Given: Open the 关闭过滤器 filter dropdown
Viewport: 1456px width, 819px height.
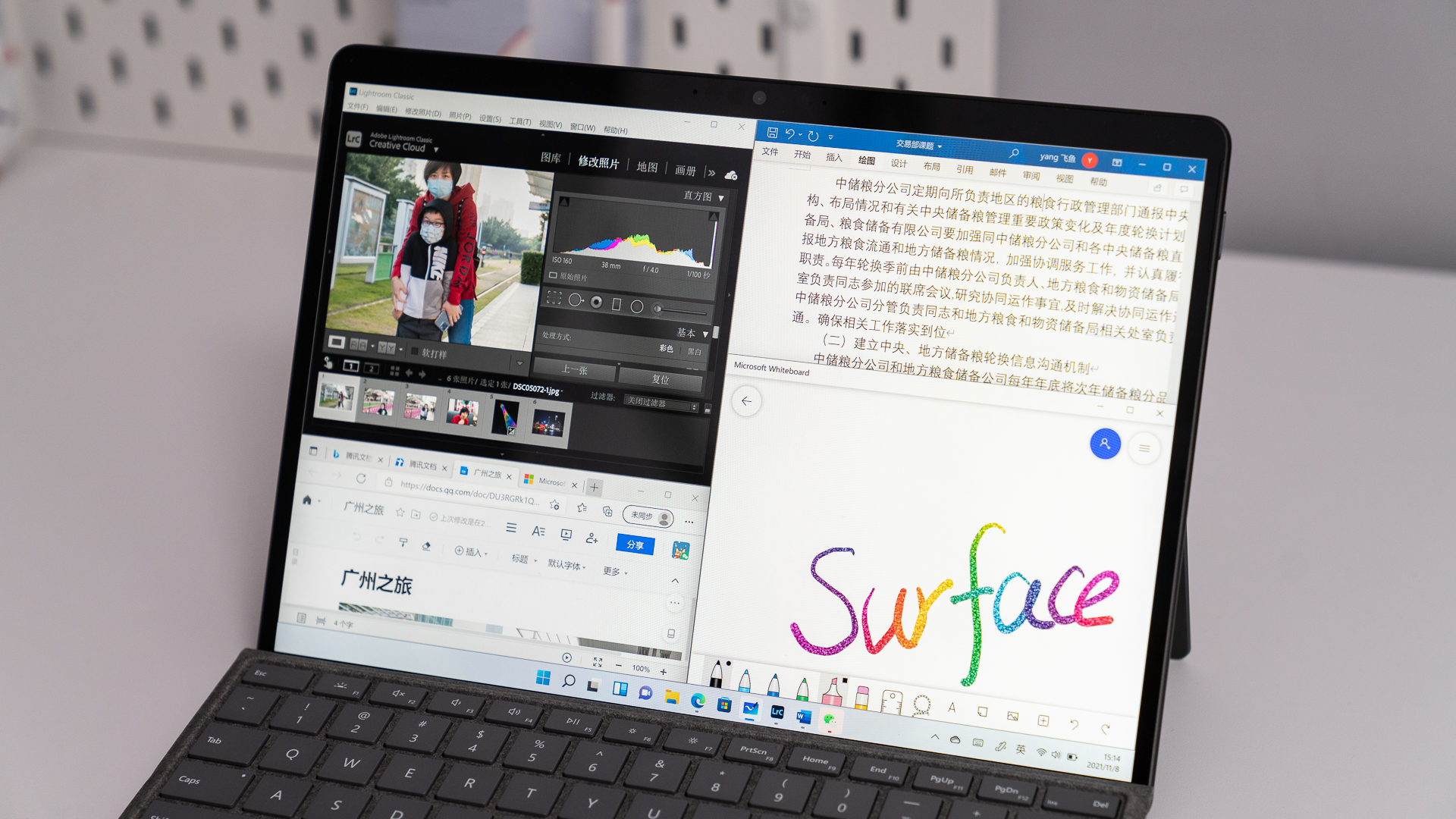Looking at the screenshot, I should pyautogui.click(x=661, y=403).
